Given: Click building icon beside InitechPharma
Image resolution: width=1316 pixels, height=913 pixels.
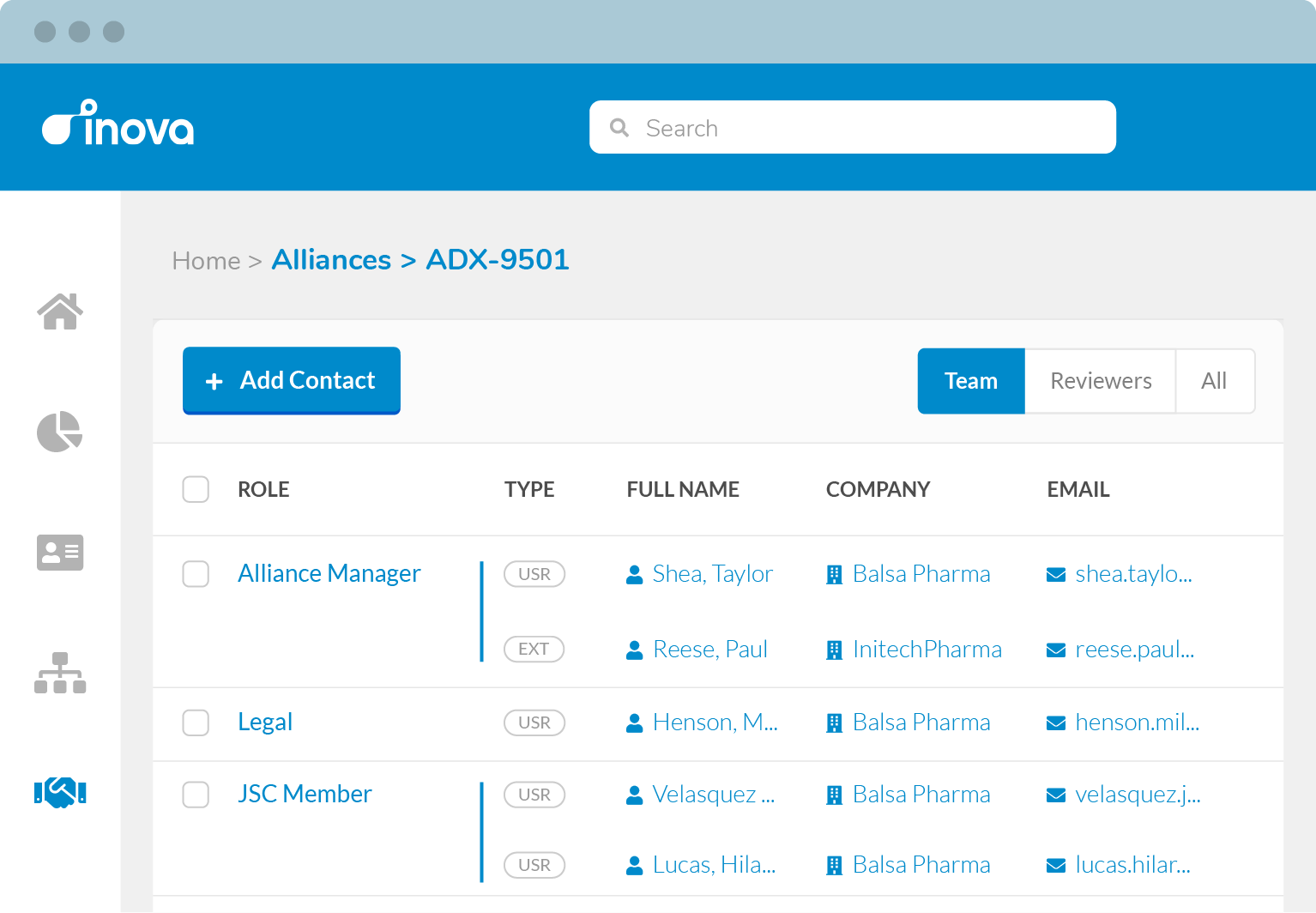Looking at the screenshot, I should pos(834,650).
